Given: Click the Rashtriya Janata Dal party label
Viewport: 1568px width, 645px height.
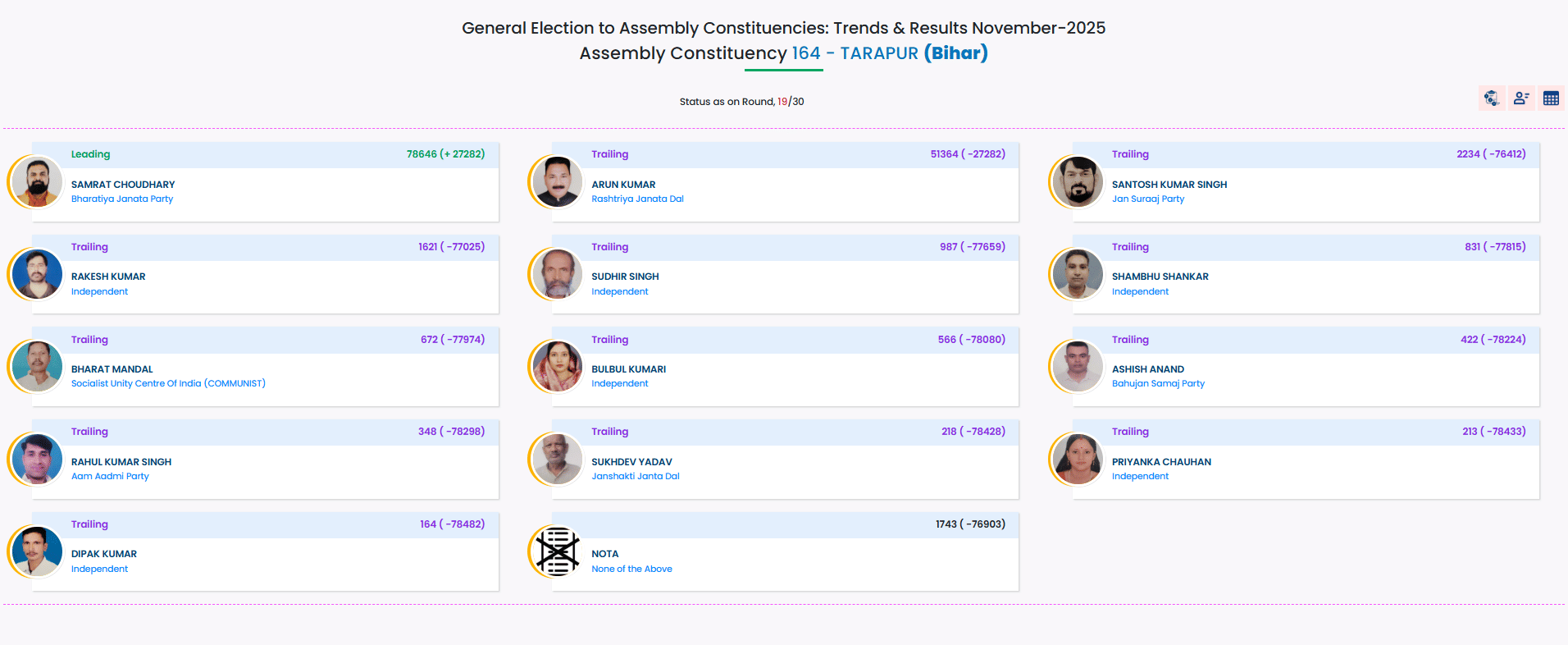Looking at the screenshot, I should [637, 199].
